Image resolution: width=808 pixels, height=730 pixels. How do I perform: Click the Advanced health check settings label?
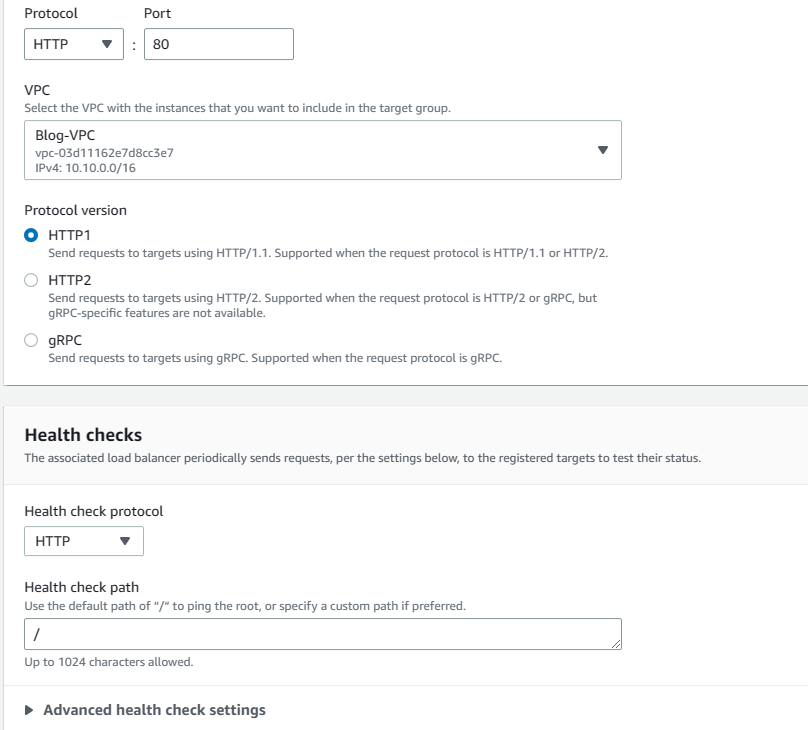click(x=154, y=710)
